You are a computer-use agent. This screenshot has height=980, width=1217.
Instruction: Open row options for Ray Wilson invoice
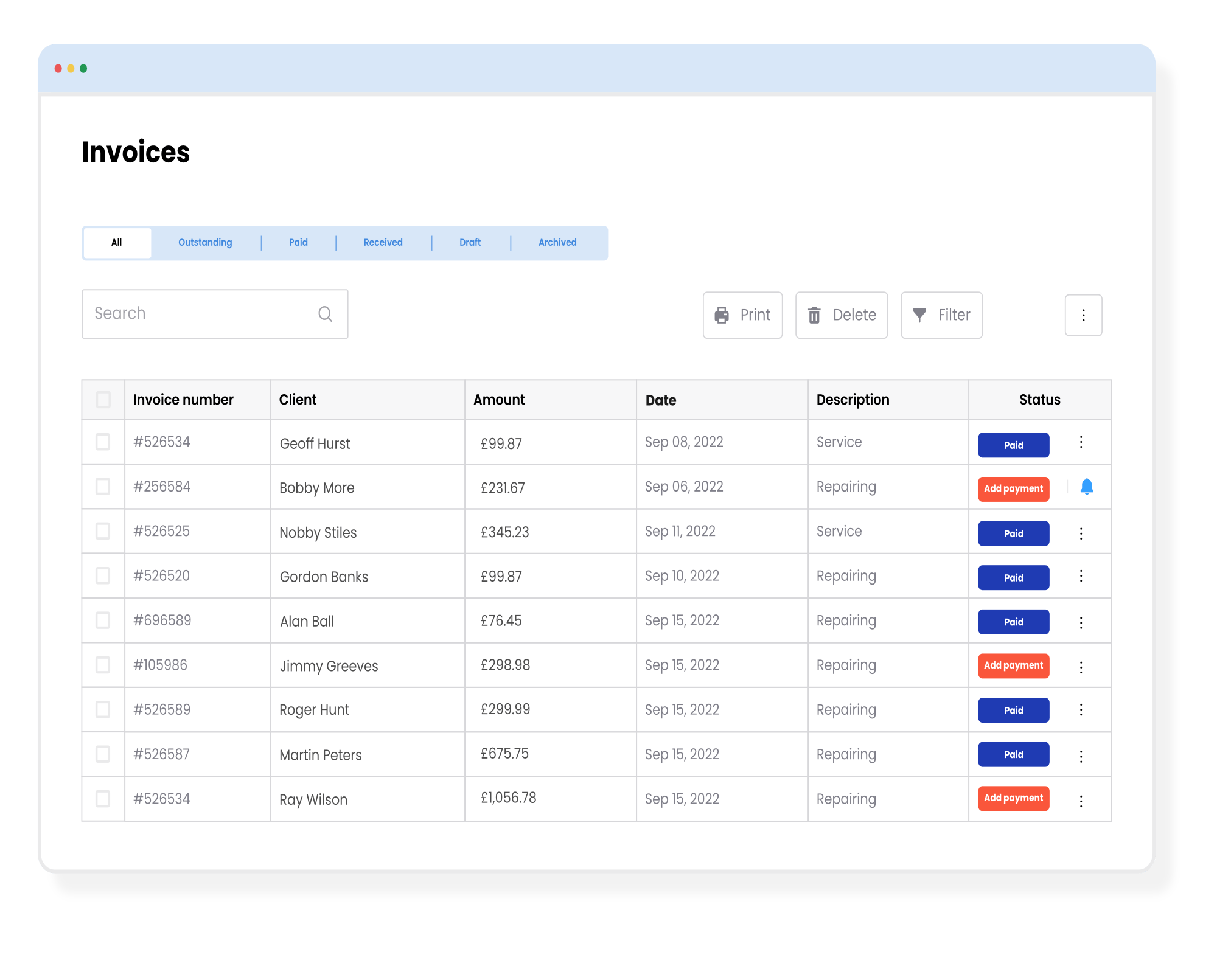[1081, 801]
